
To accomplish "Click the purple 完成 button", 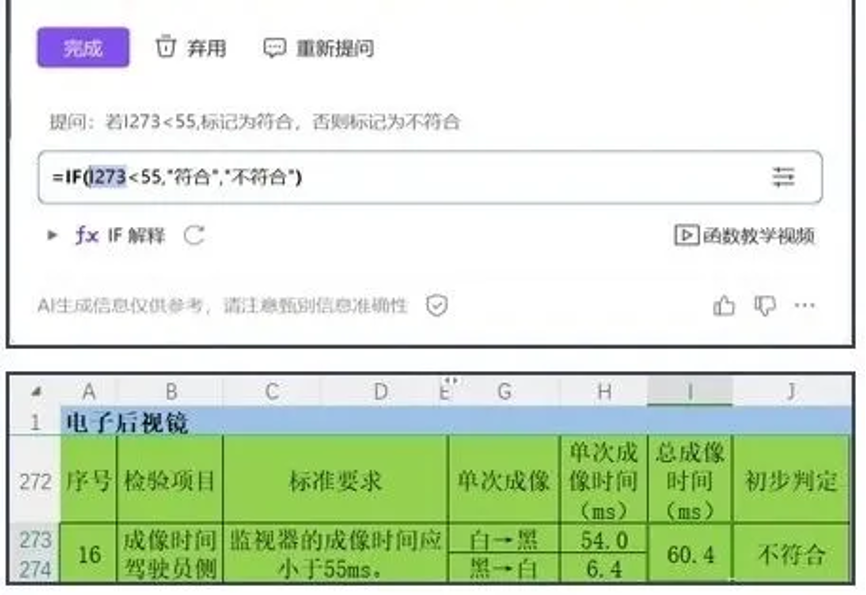I will tap(83, 48).
